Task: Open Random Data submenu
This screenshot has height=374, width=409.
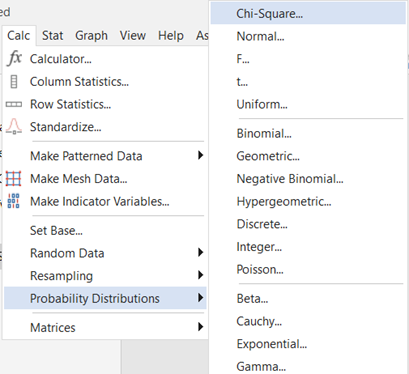Action: [105, 253]
